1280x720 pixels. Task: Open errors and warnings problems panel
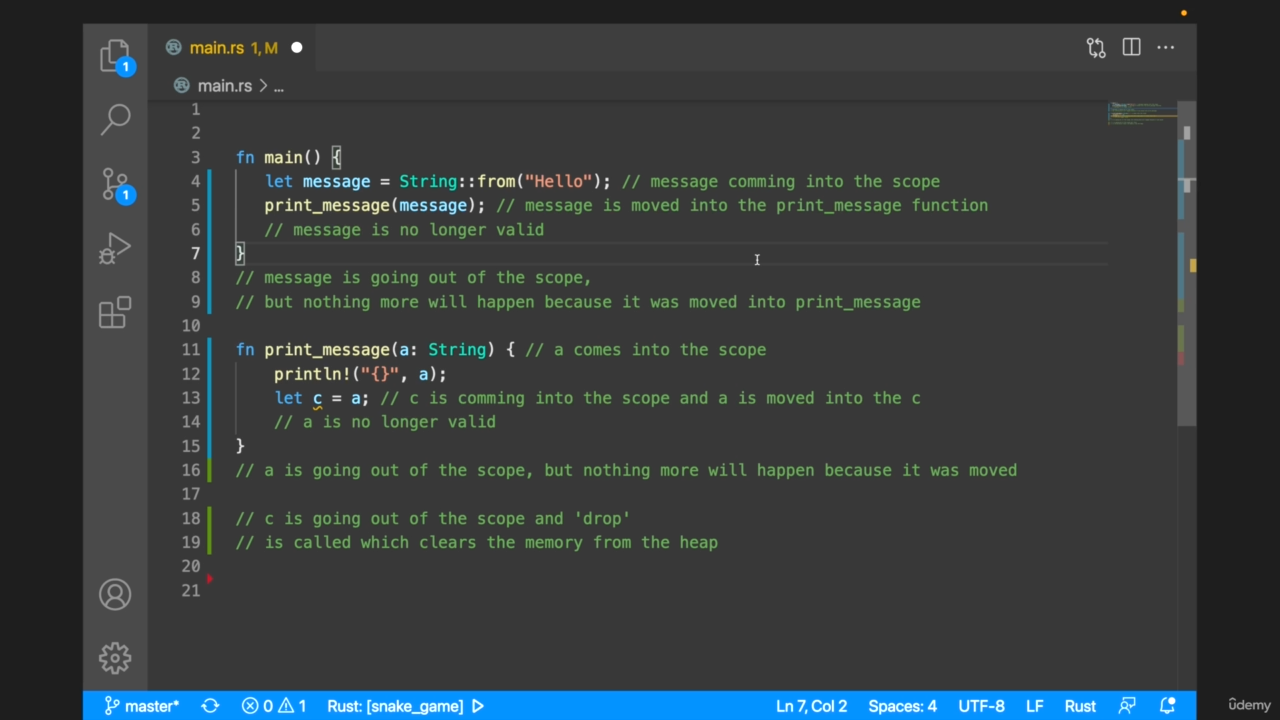(274, 706)
